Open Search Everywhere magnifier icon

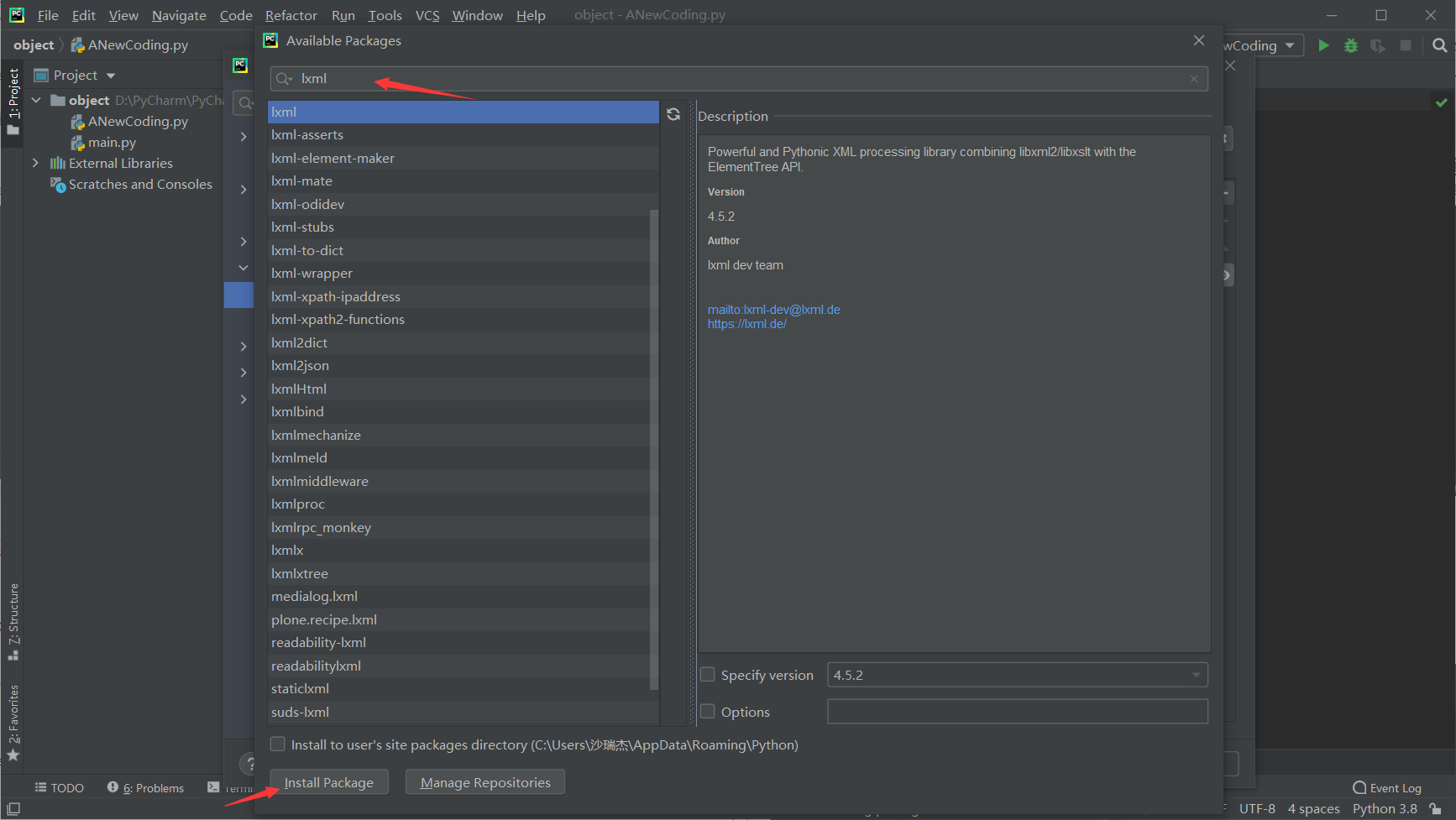pyautogui.click(x=1440, y=45)
